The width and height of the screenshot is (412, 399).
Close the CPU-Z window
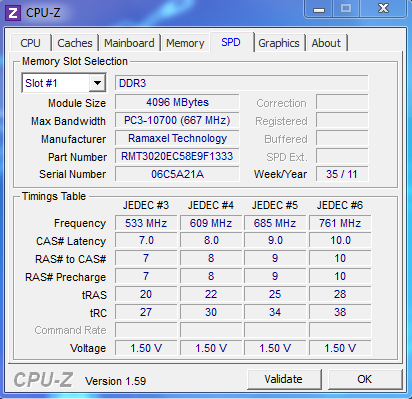383,9
